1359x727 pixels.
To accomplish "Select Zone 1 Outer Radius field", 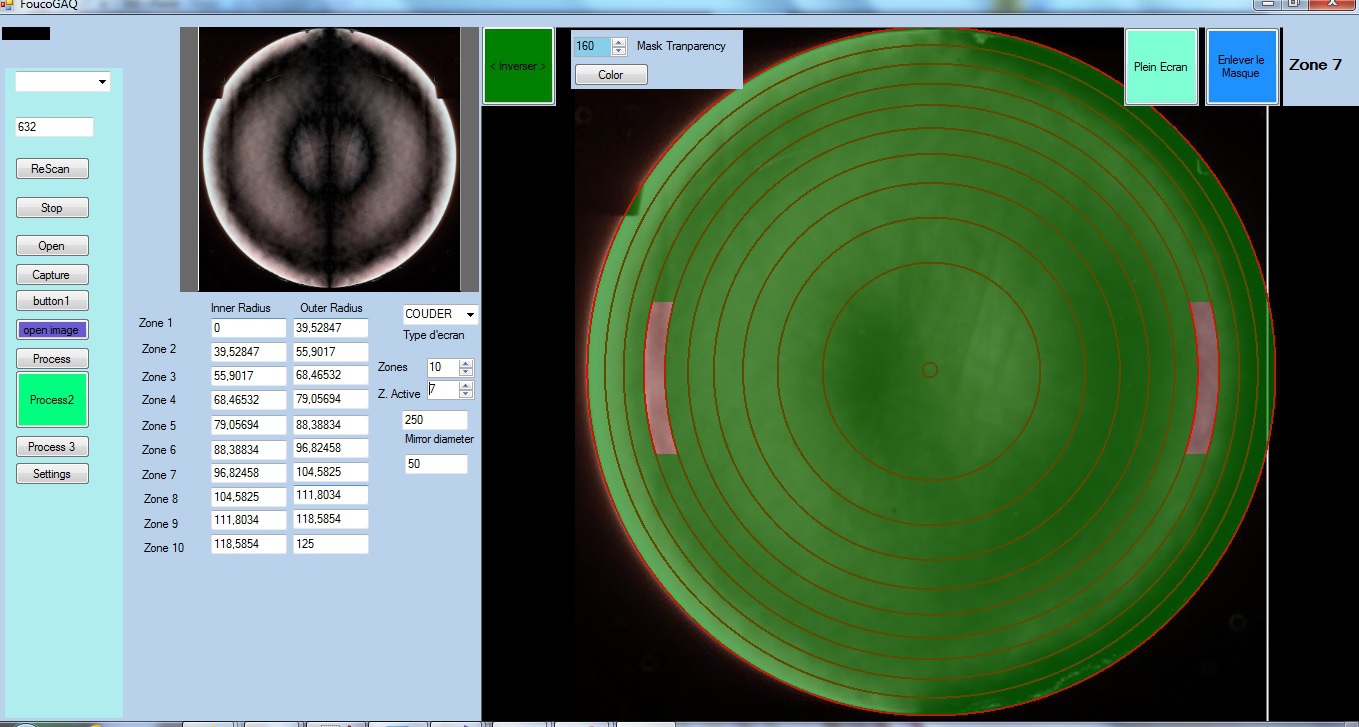I will pyautogui.click(x=331, y=328).
